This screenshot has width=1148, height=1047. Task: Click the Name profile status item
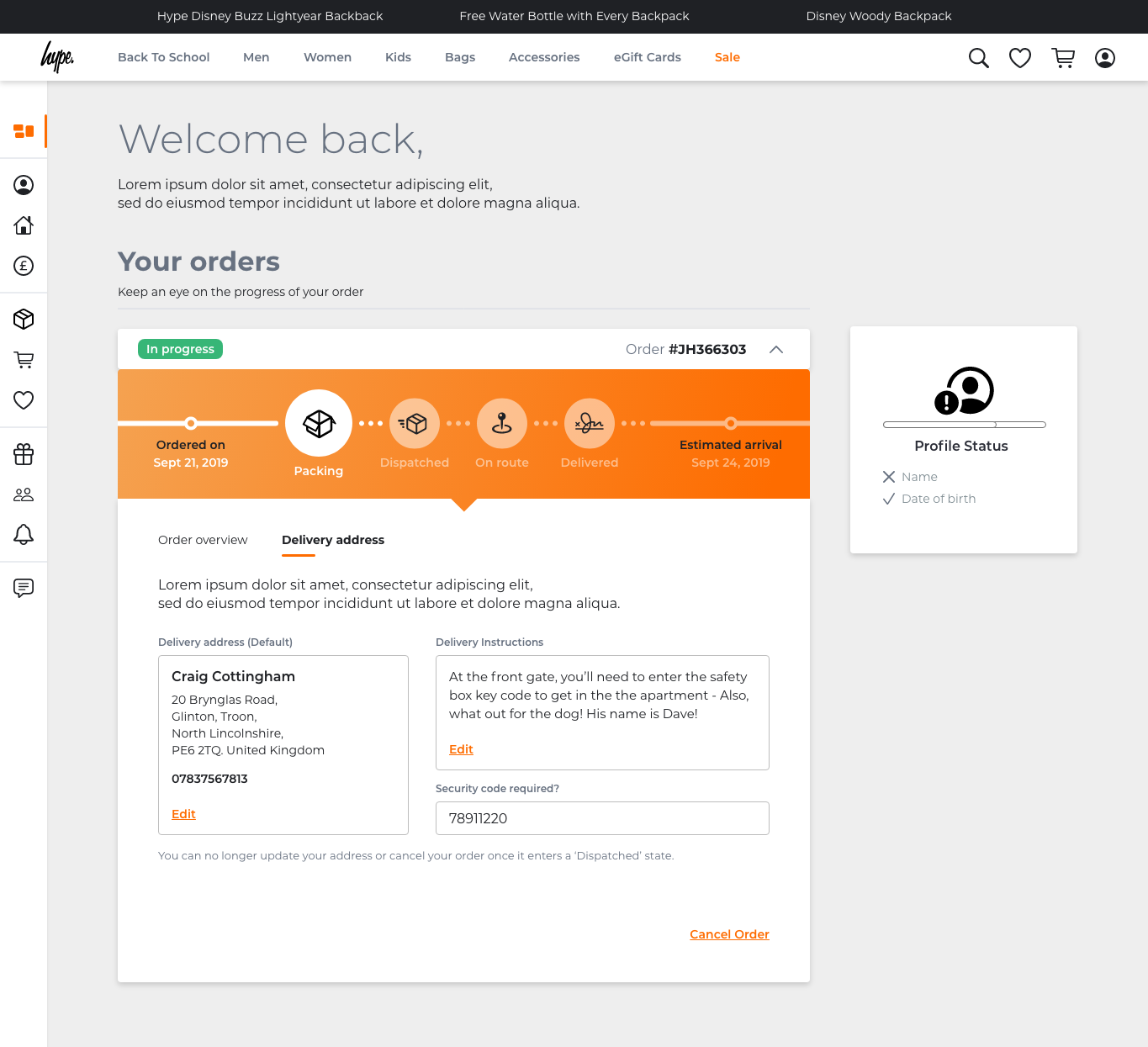click(918, 477)
